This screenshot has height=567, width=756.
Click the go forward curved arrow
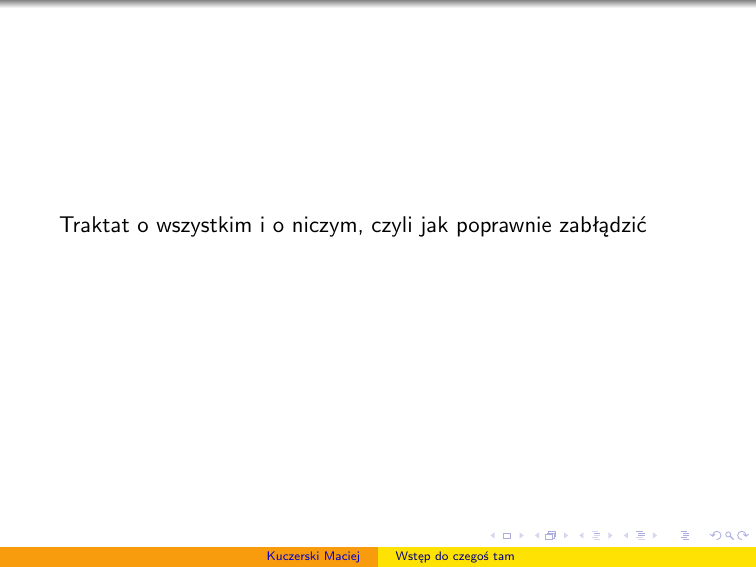(x=742, y=537)
